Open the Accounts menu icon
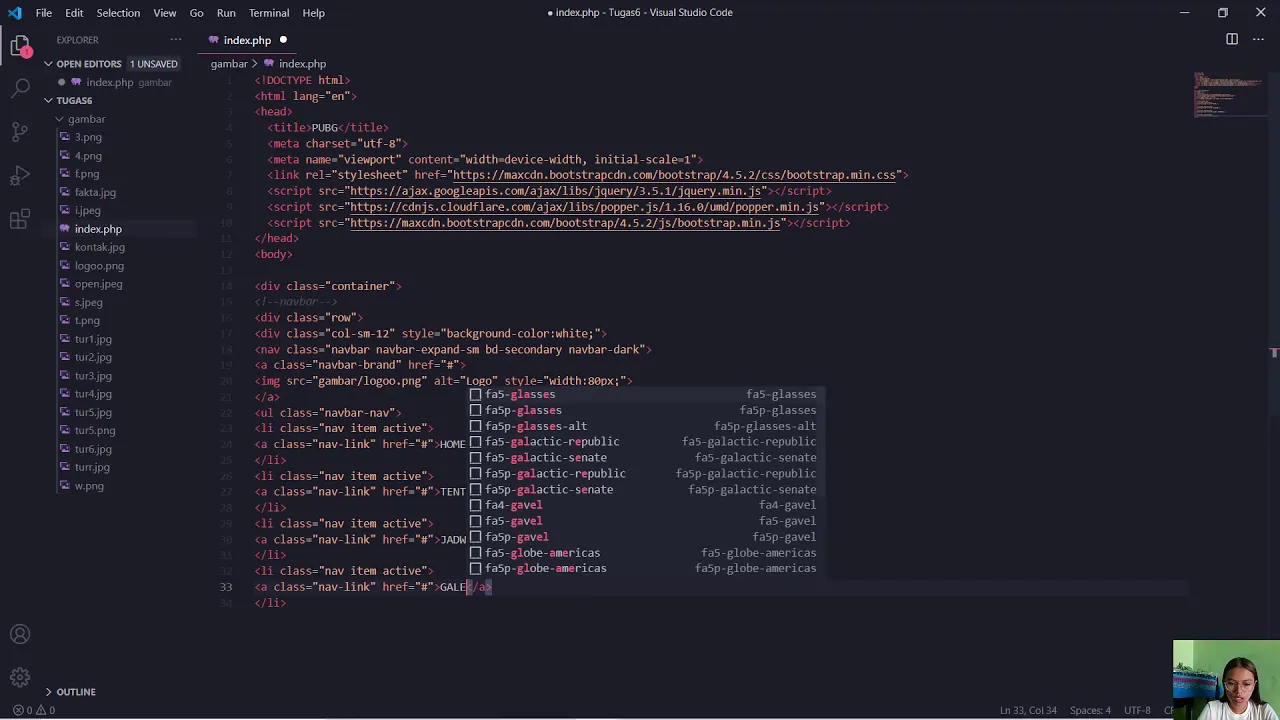 pyautogui.click(x=20, y=634)
